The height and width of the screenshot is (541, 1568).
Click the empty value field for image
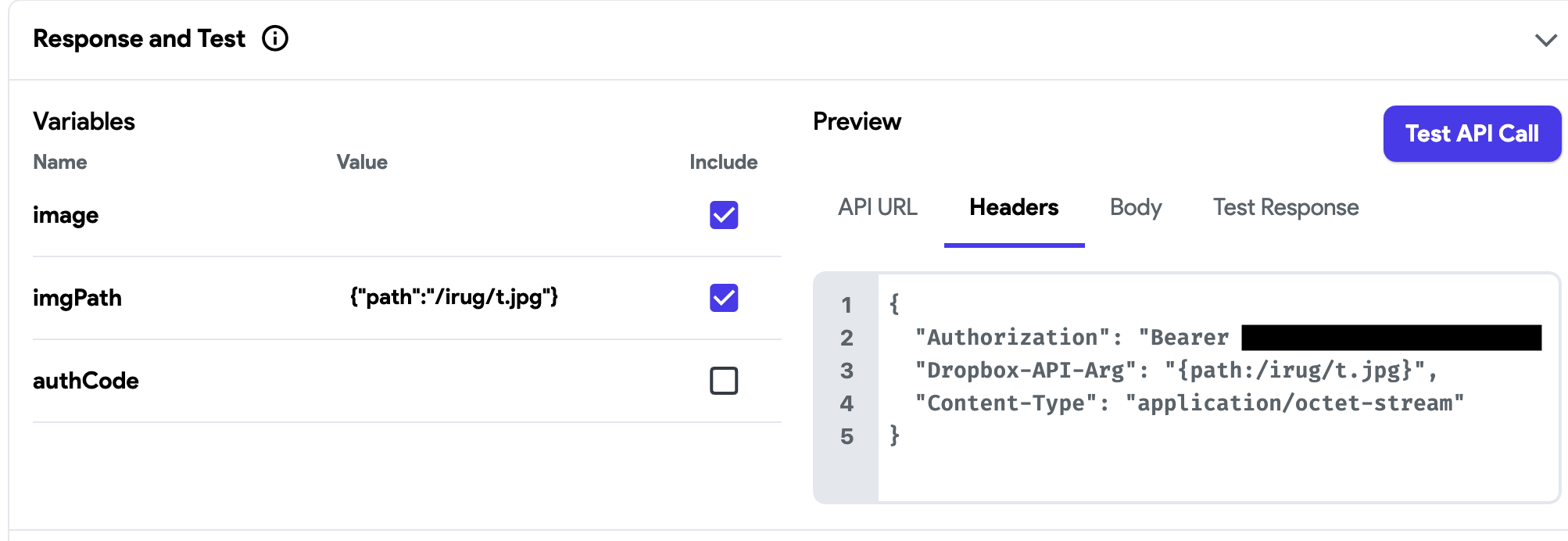click(x=453, y=216)
